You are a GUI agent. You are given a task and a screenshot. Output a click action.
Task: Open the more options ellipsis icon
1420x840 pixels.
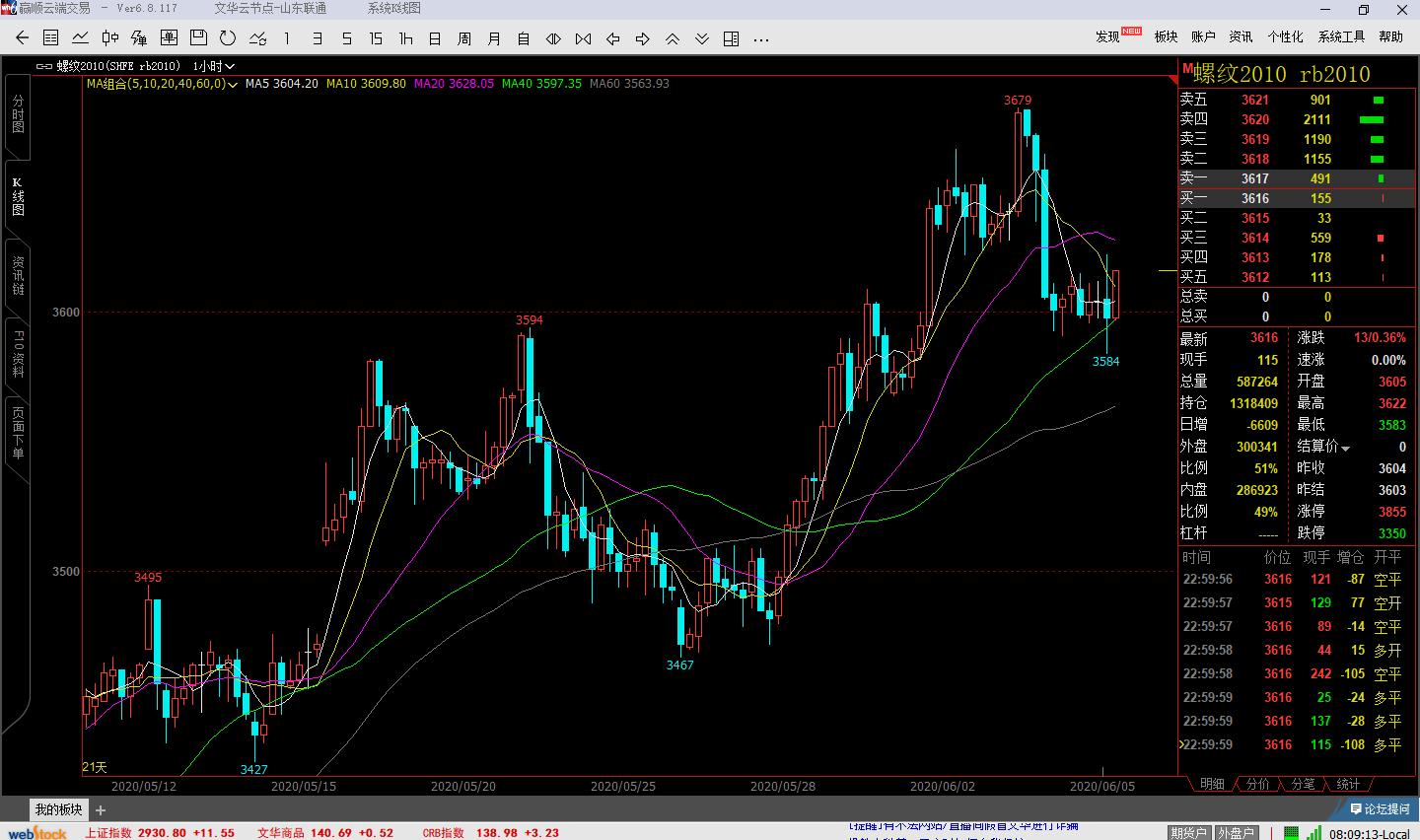760,38
